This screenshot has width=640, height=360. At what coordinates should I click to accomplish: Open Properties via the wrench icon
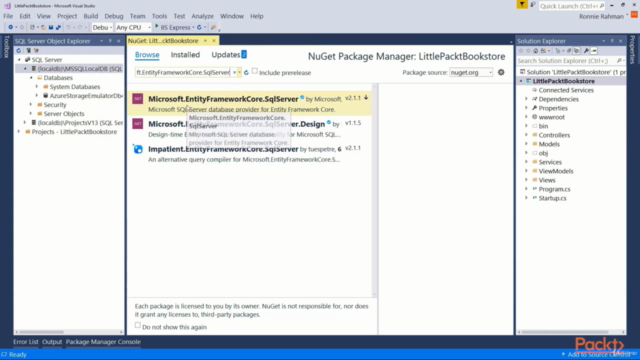[x=586, y=51]
